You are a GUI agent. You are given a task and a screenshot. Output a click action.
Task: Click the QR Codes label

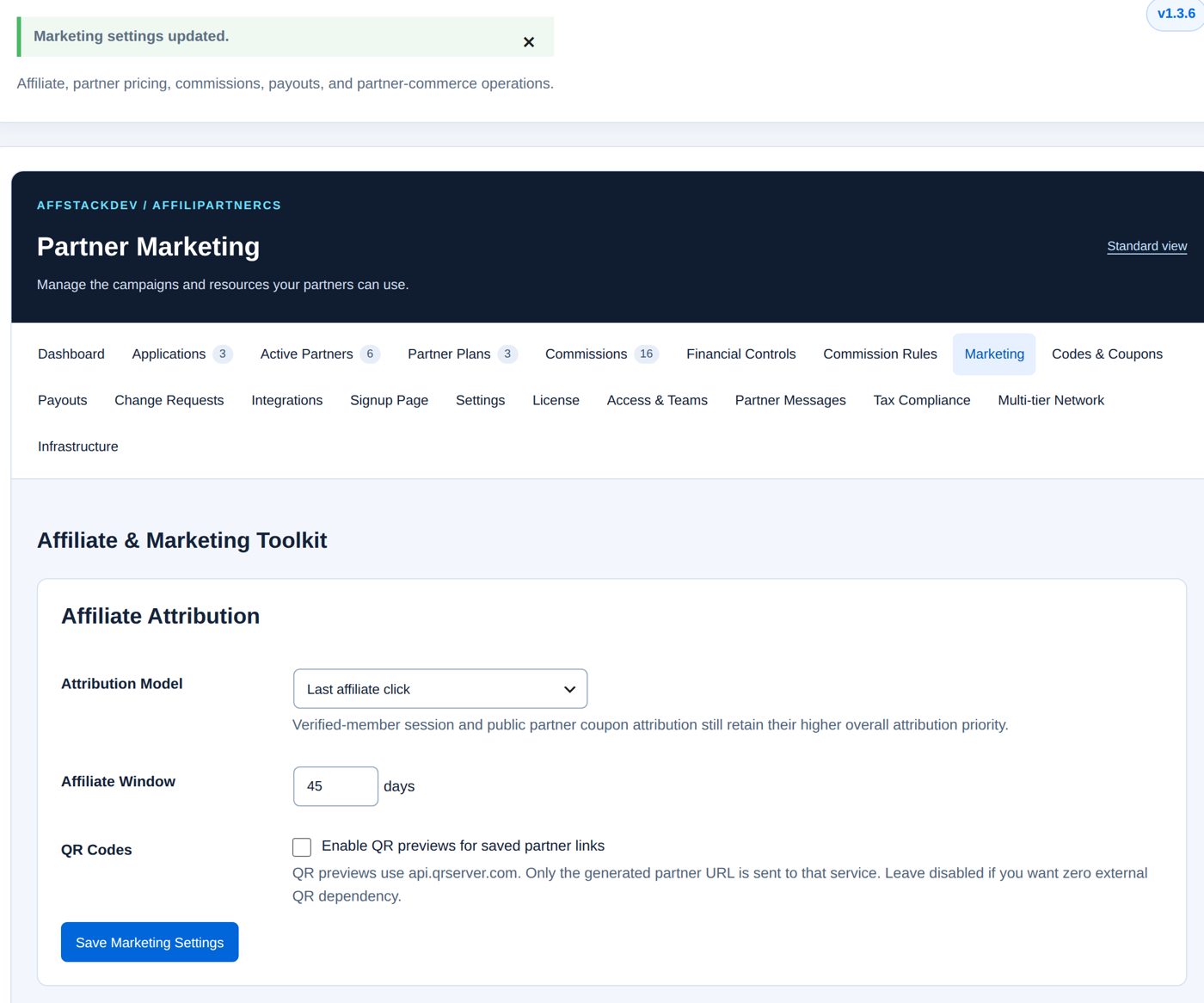96,850
